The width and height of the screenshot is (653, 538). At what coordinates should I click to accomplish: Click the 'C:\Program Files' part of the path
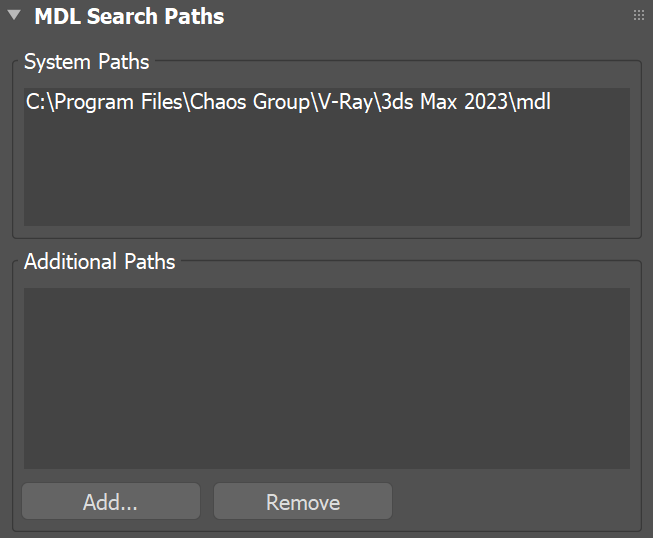[90, 102]
